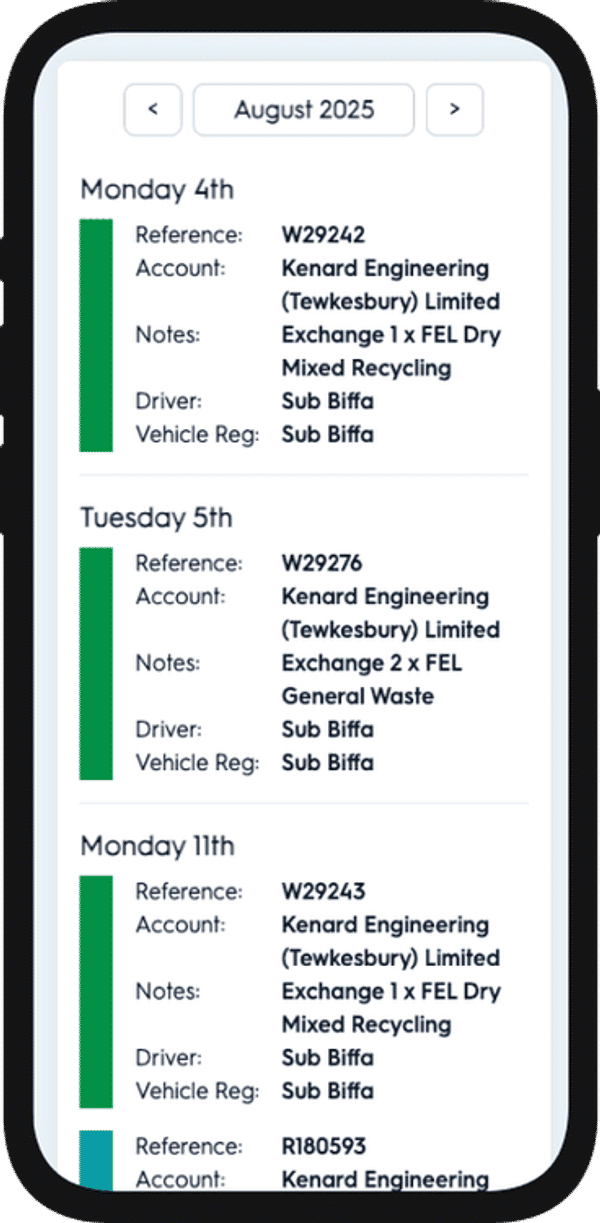Click the Monday 4th day header
The width and height of the screenshot is (600, 1223).
click(x=156, y=190)
